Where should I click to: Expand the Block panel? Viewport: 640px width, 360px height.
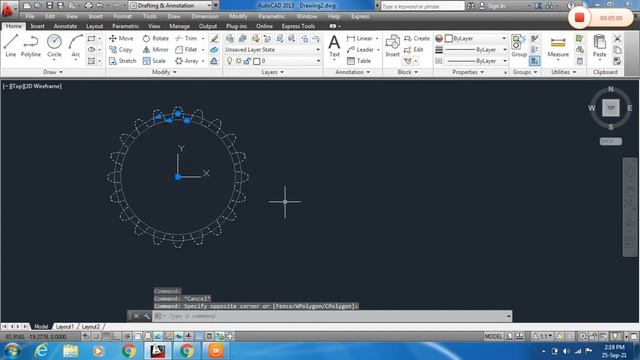point(408,72)
